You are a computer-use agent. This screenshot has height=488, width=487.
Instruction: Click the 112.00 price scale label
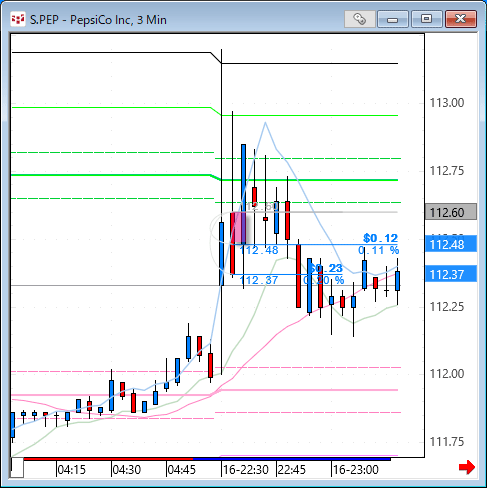(447, 374)
